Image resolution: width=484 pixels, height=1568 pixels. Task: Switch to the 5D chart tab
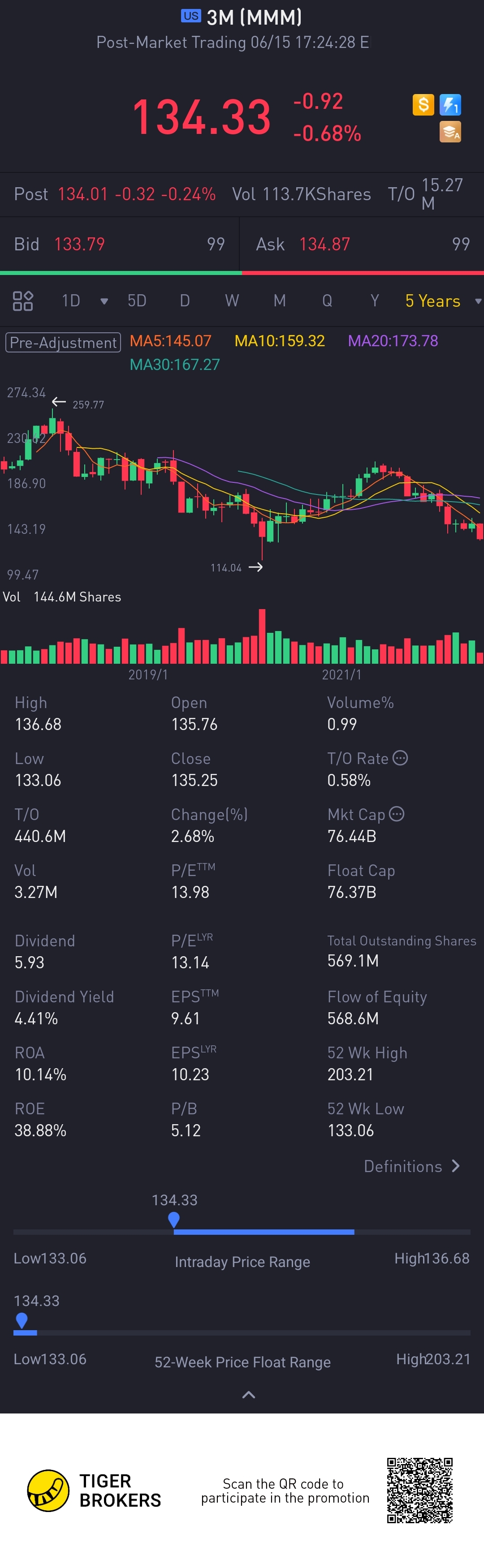click(136, 301)
